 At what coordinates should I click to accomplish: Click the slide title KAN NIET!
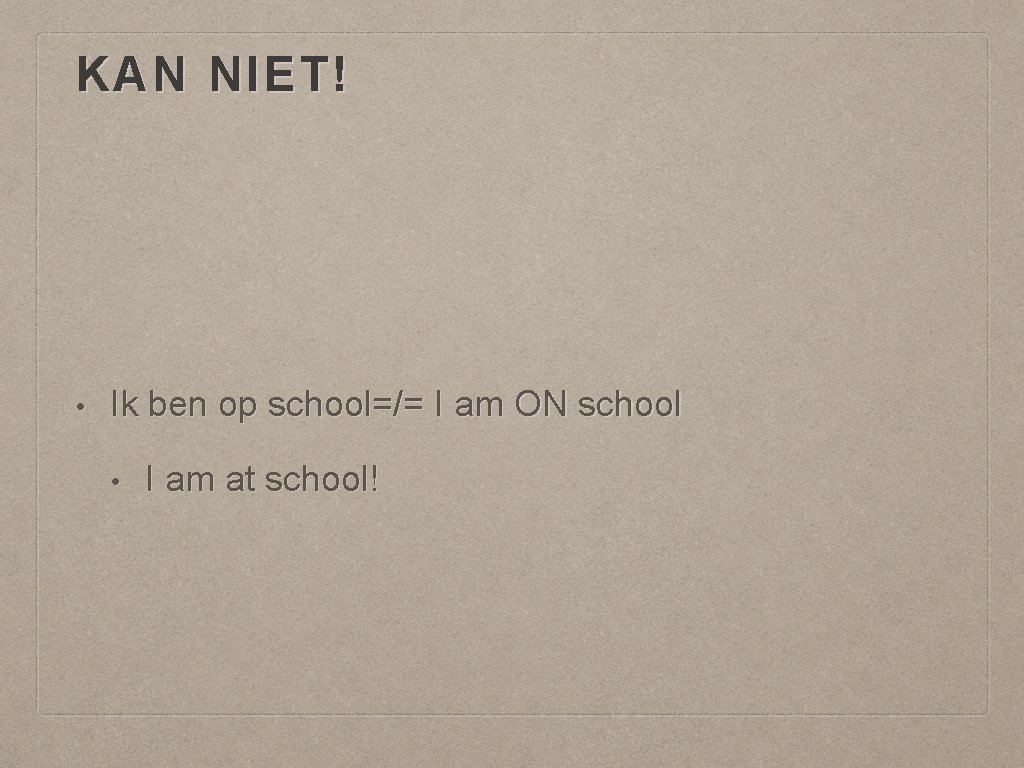tap(213, 75)
